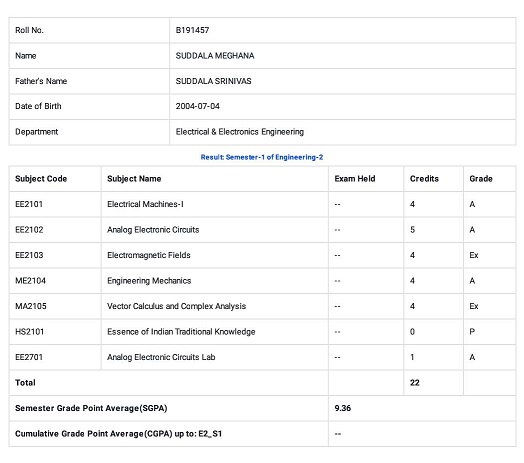
Task: Select Vector Calculus and Complex Analysis
Action: pos(176,306)
